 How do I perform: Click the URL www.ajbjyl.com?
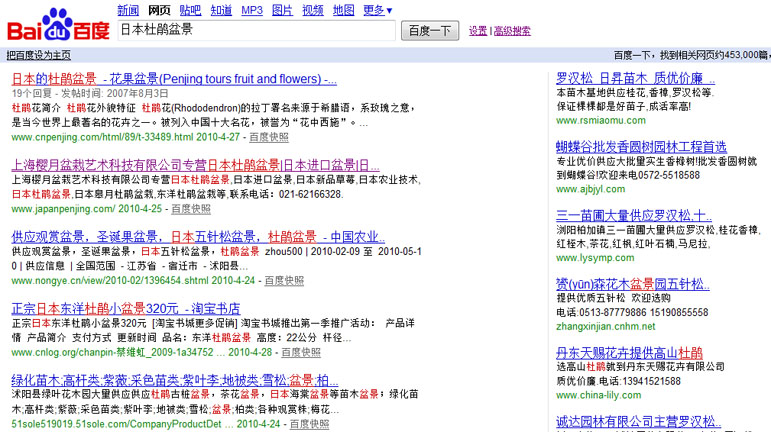coord(591,189)
